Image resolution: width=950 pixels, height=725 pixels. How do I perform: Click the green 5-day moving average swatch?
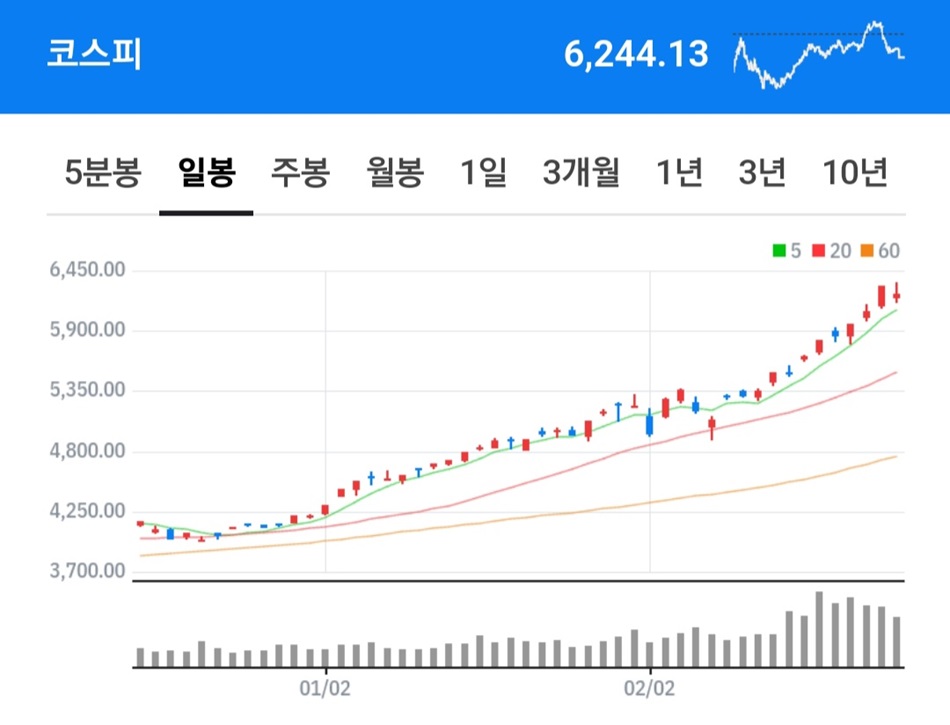point(779,250)
